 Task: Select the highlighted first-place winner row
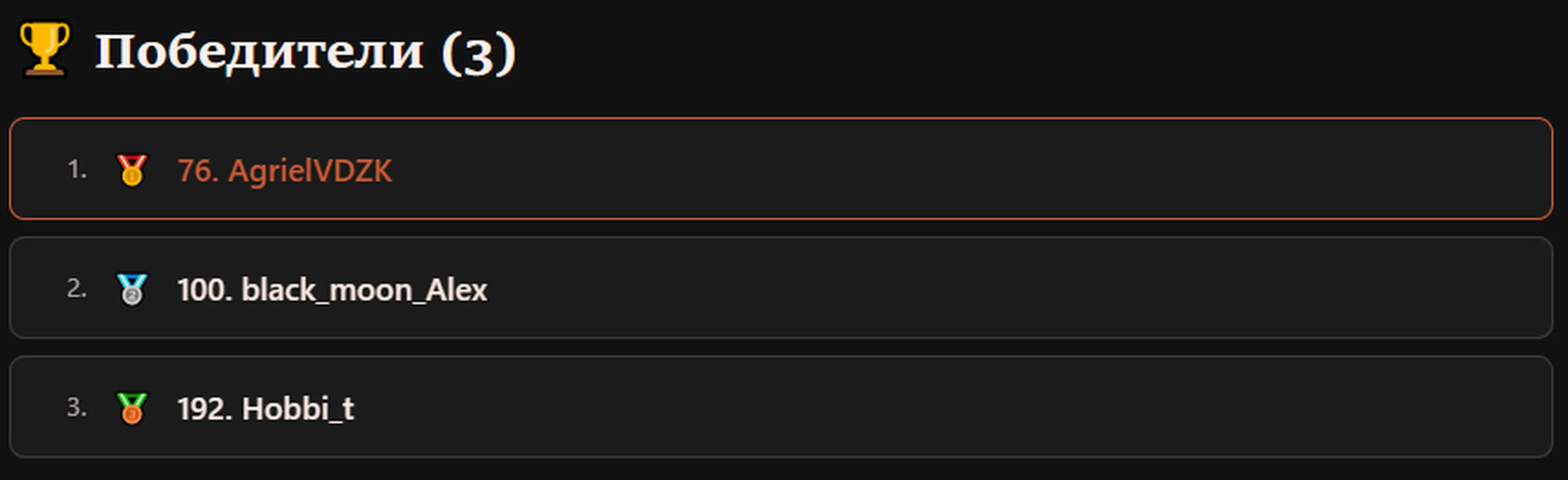click(x=781, y=169)
